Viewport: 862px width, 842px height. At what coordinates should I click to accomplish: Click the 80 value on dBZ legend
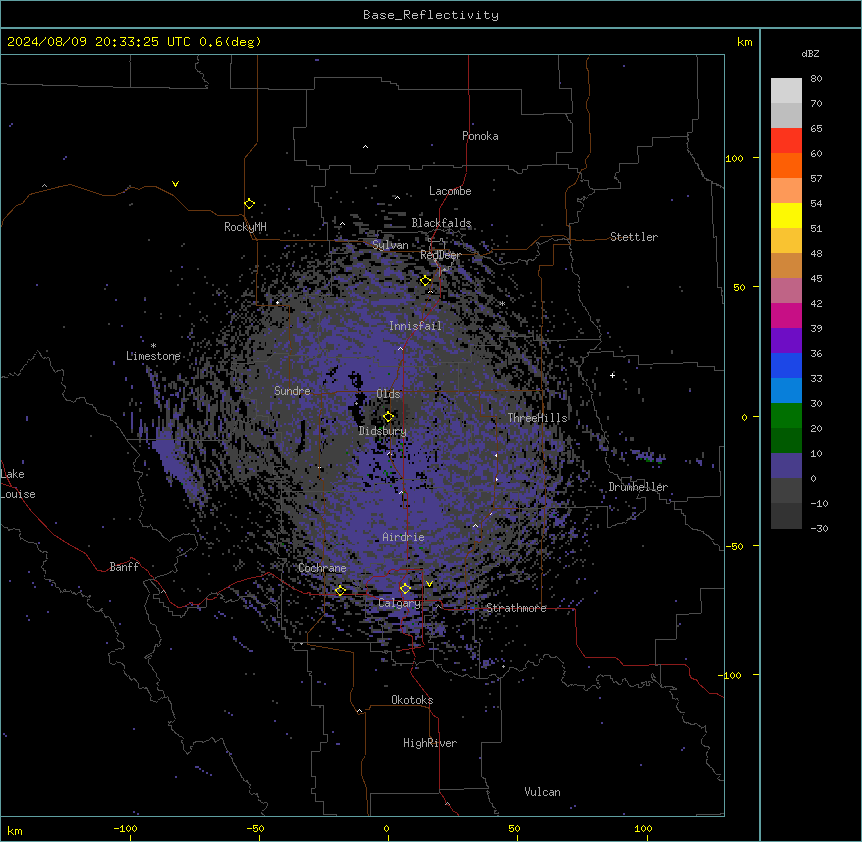pos(816,79)
